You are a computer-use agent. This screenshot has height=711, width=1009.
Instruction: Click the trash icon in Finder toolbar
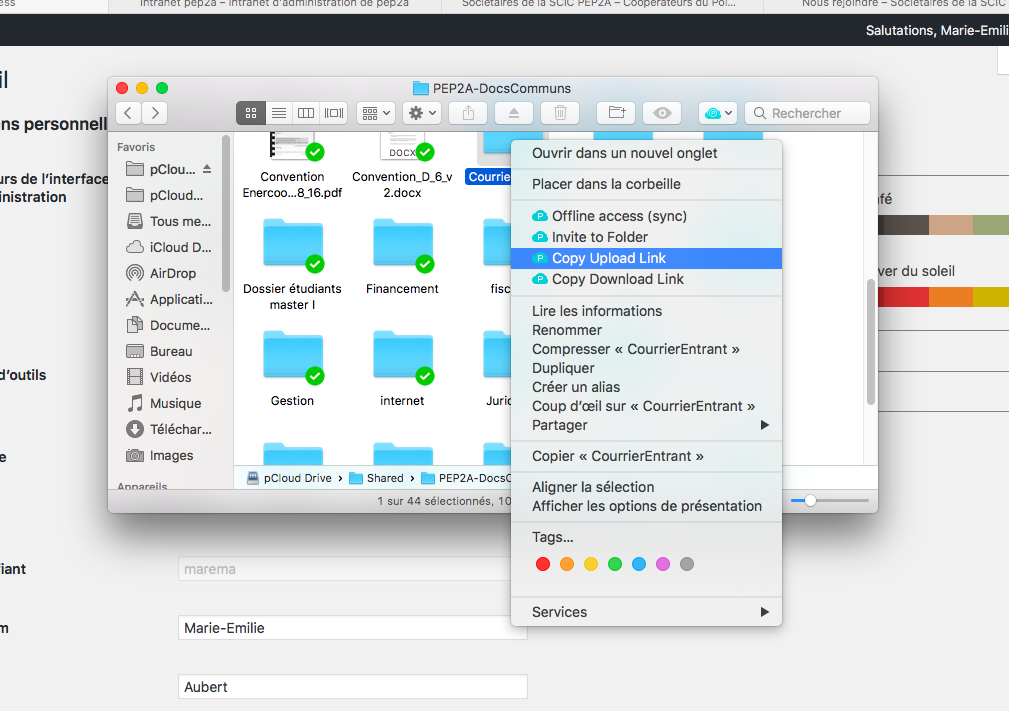561,113
